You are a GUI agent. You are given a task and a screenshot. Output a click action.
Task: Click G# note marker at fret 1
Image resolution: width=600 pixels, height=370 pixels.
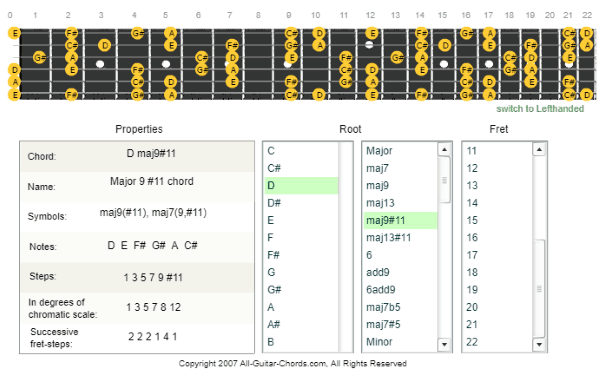click(x=39, y=58)
